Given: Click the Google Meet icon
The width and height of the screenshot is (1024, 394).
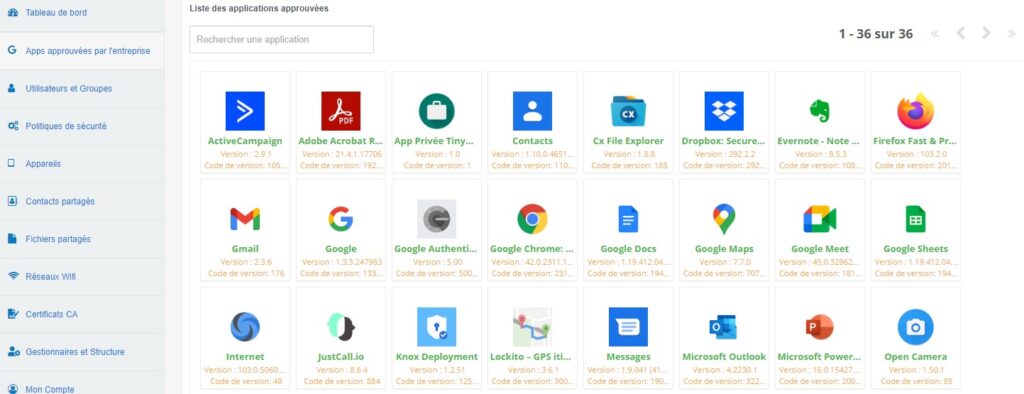Looking at the screenshot, I should click(x=820, y=219).
